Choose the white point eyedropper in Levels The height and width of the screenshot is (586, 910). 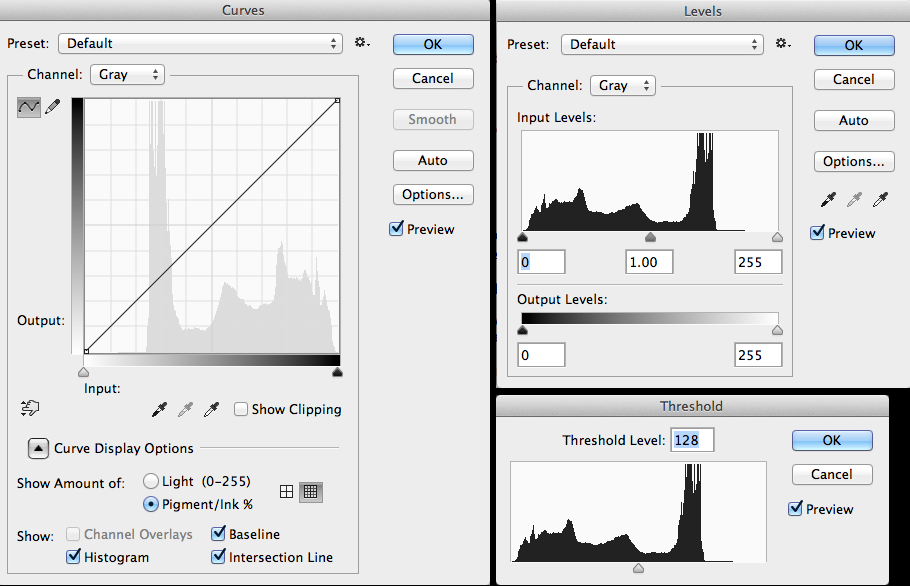point(881,201)
